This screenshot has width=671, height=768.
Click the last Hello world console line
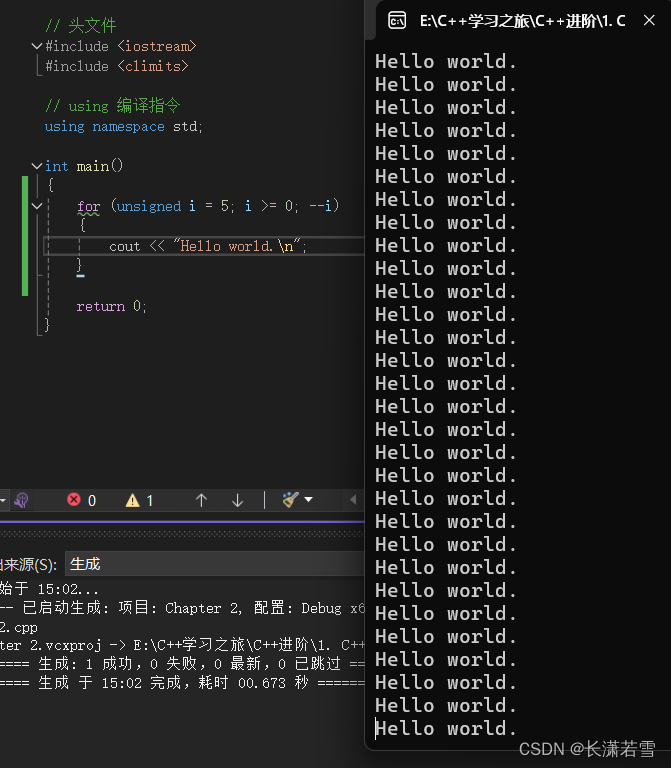pos(446,729)
